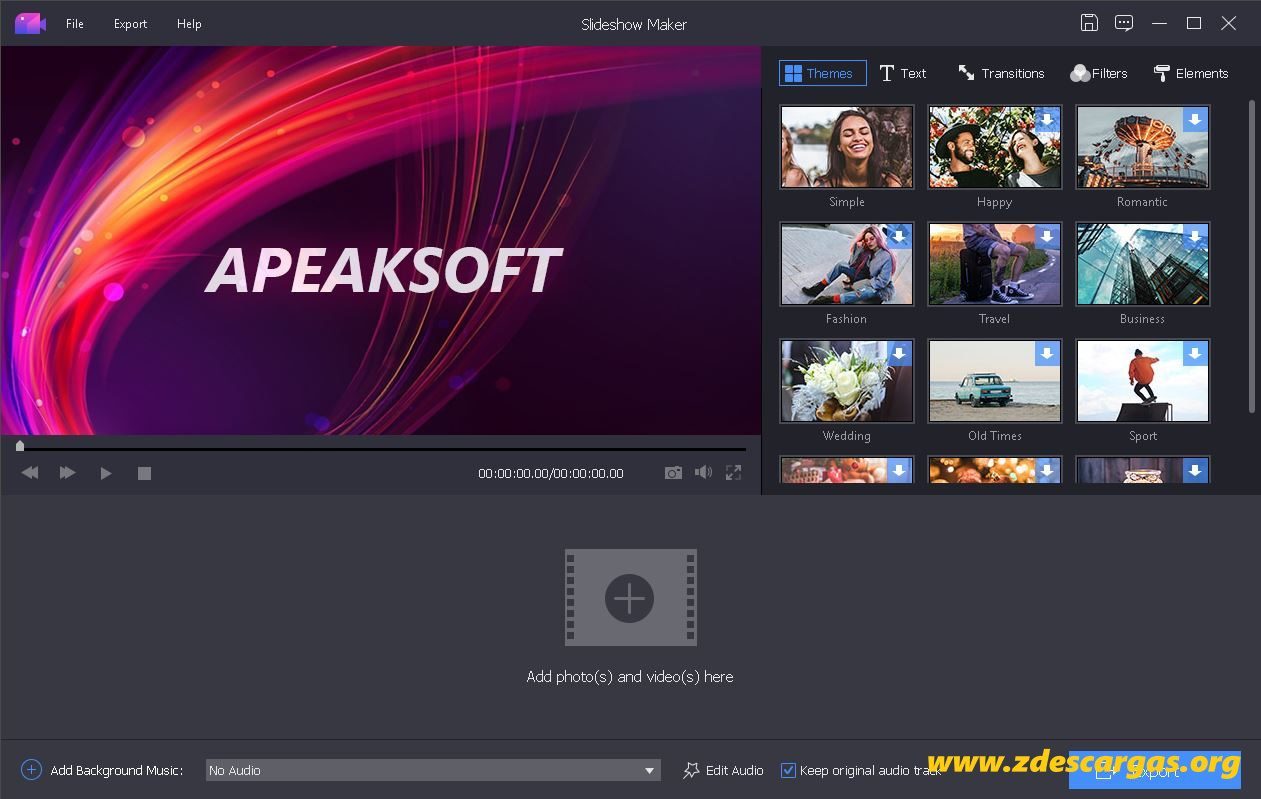Viewport: 1261px width, 799px height.
Task: Open the No Audio background music dropdown
Action: (x=433, y=770)
